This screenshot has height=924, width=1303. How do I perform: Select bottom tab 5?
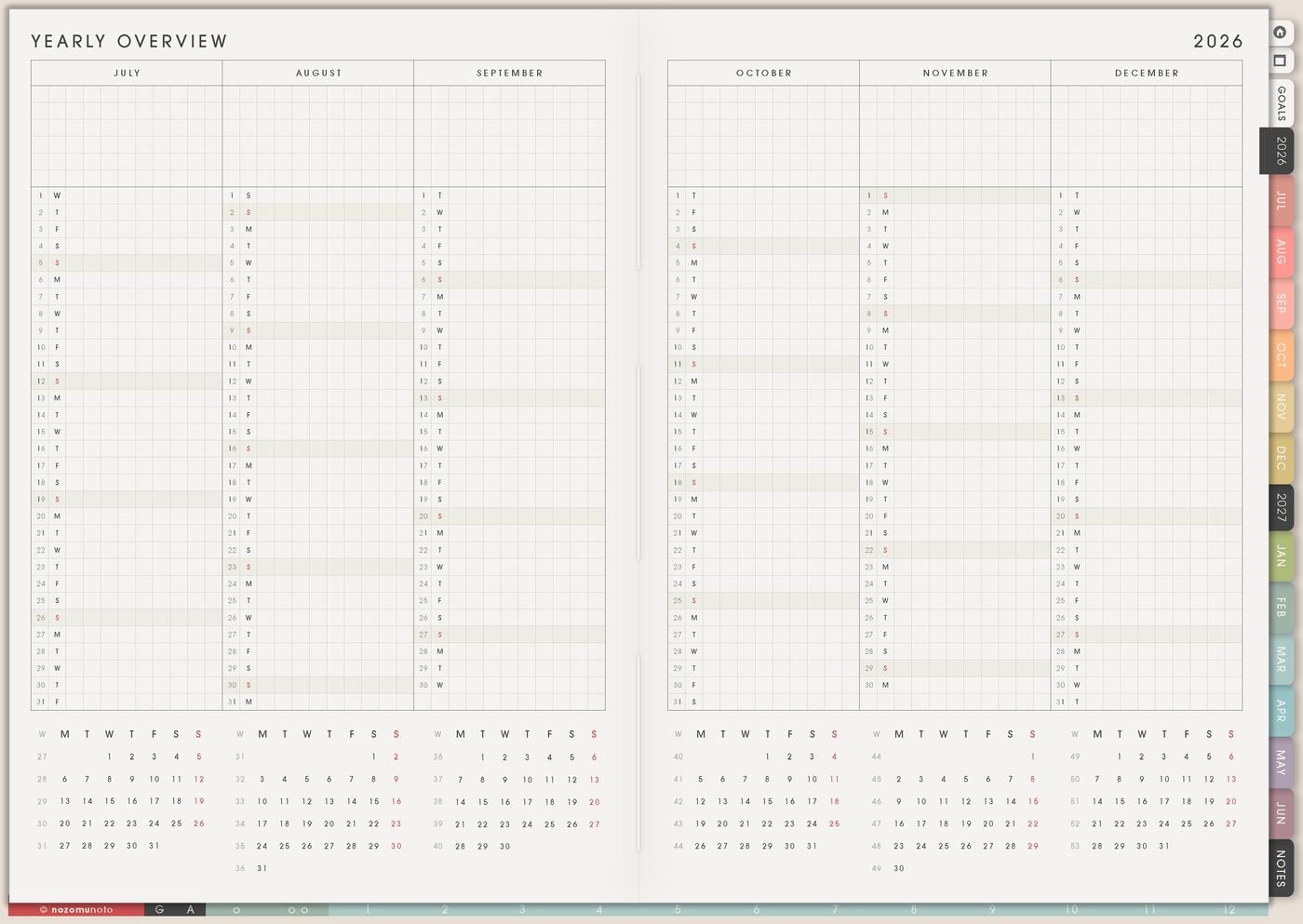[x=678, y=909]
